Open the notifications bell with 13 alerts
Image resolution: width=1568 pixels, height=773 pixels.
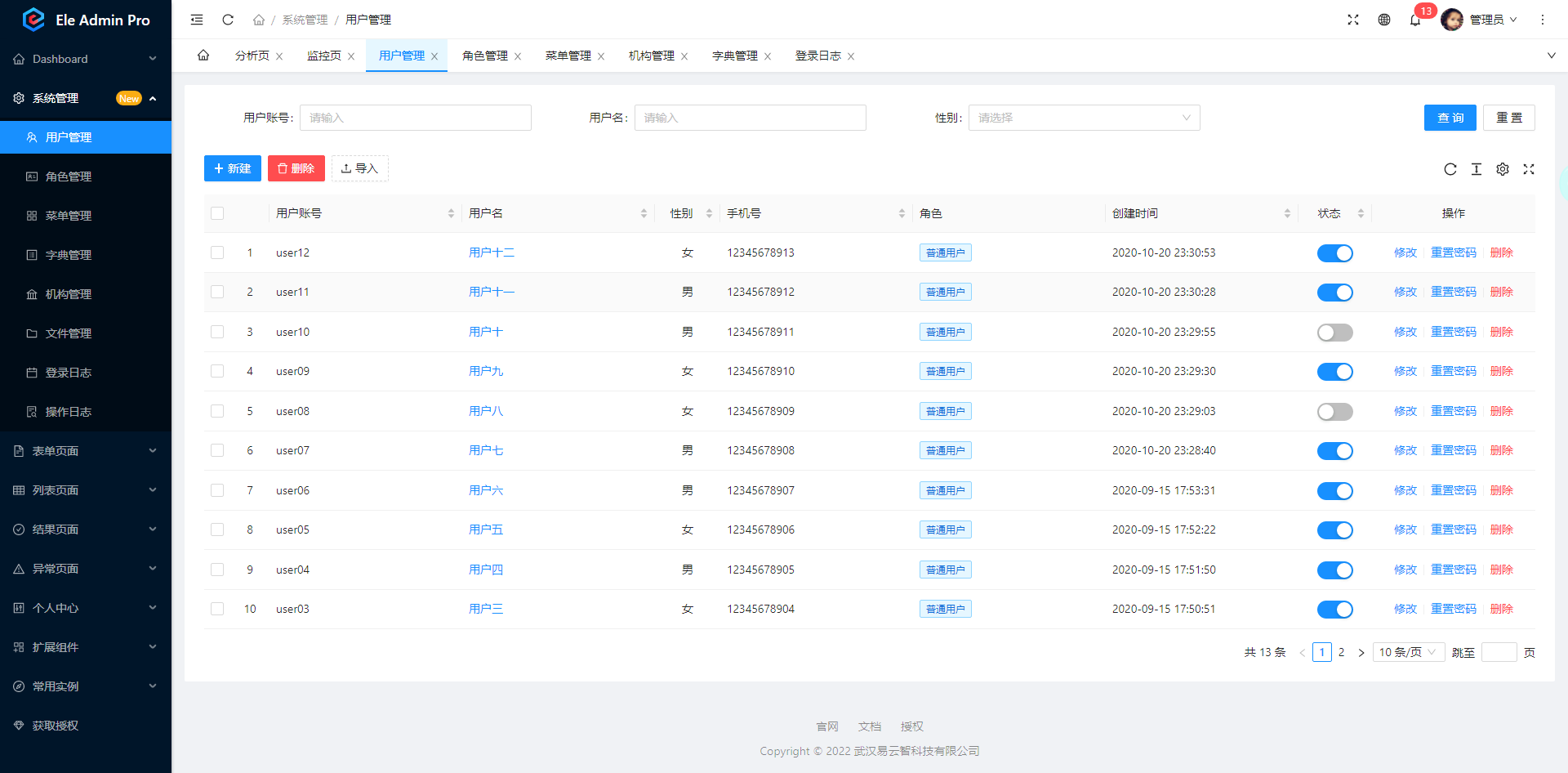(x=1415, y=19)
